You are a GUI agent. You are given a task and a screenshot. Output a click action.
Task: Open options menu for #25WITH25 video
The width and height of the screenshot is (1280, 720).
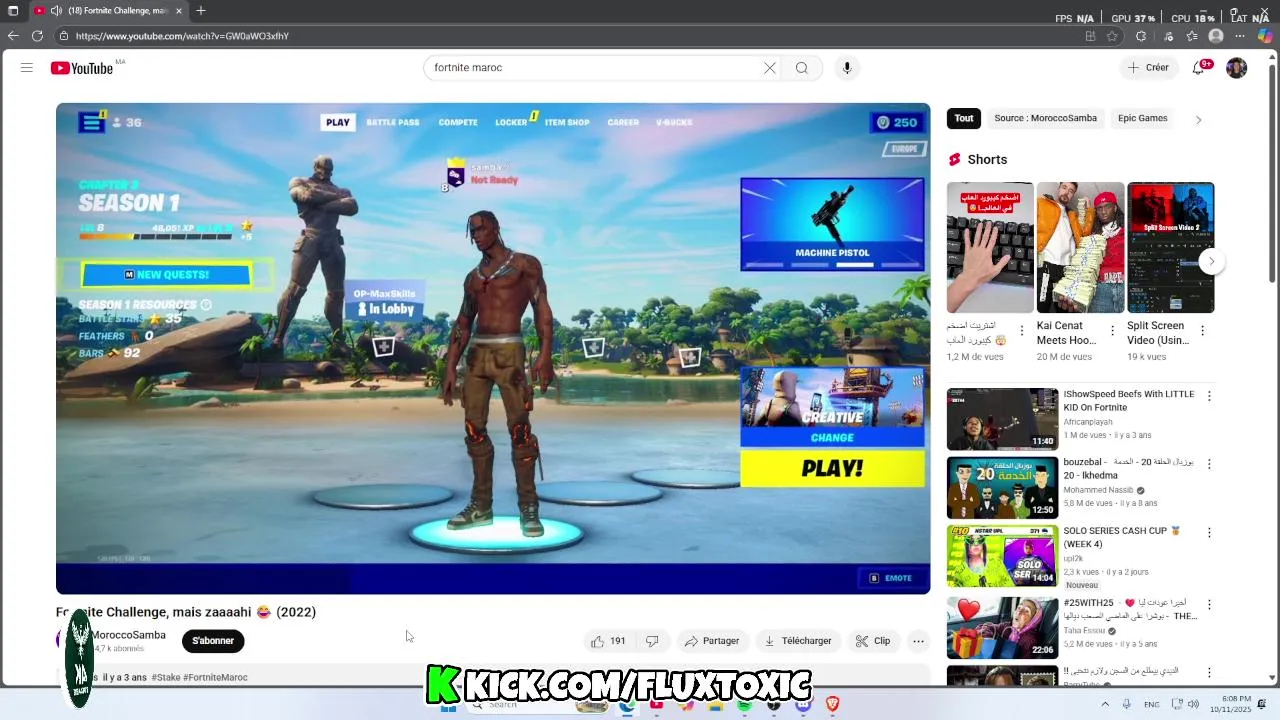1209,605
